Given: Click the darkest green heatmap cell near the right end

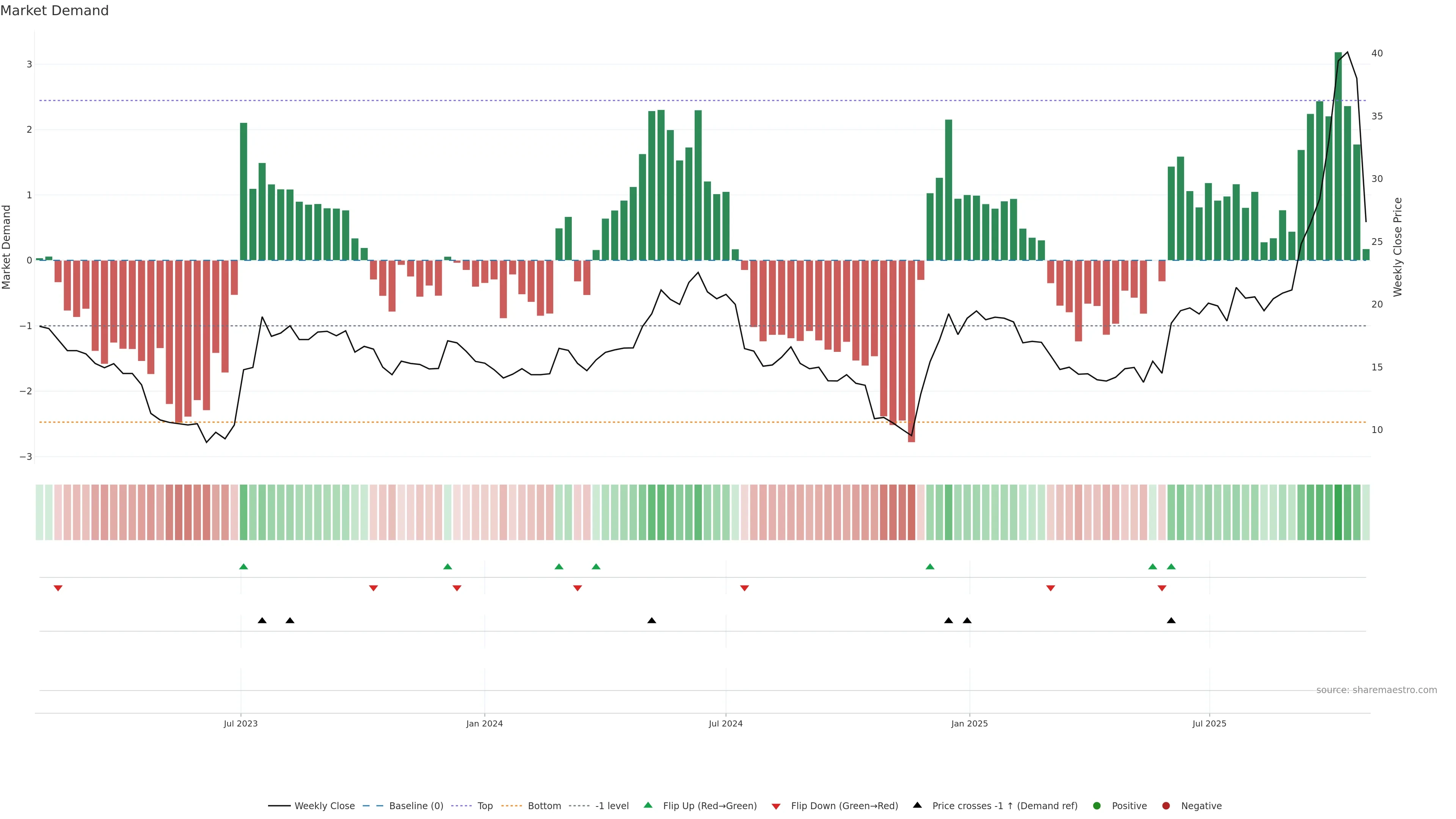Looking at the screenshot, I should [x=1338, y=512].
